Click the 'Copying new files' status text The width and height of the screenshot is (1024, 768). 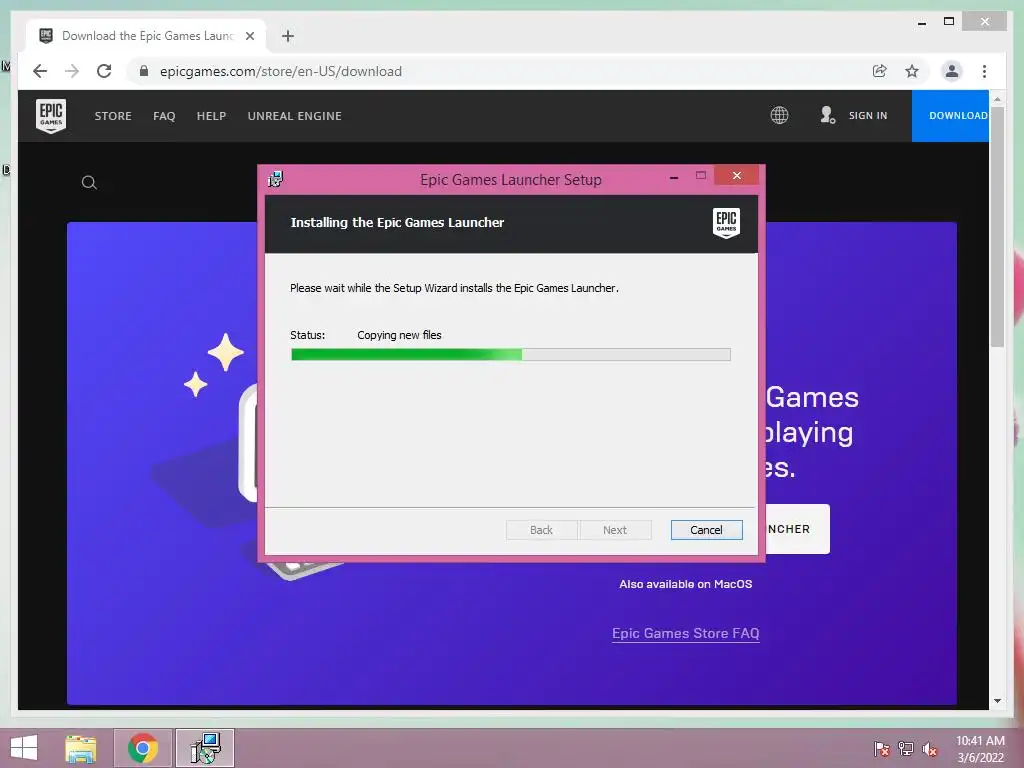point(399,335)
